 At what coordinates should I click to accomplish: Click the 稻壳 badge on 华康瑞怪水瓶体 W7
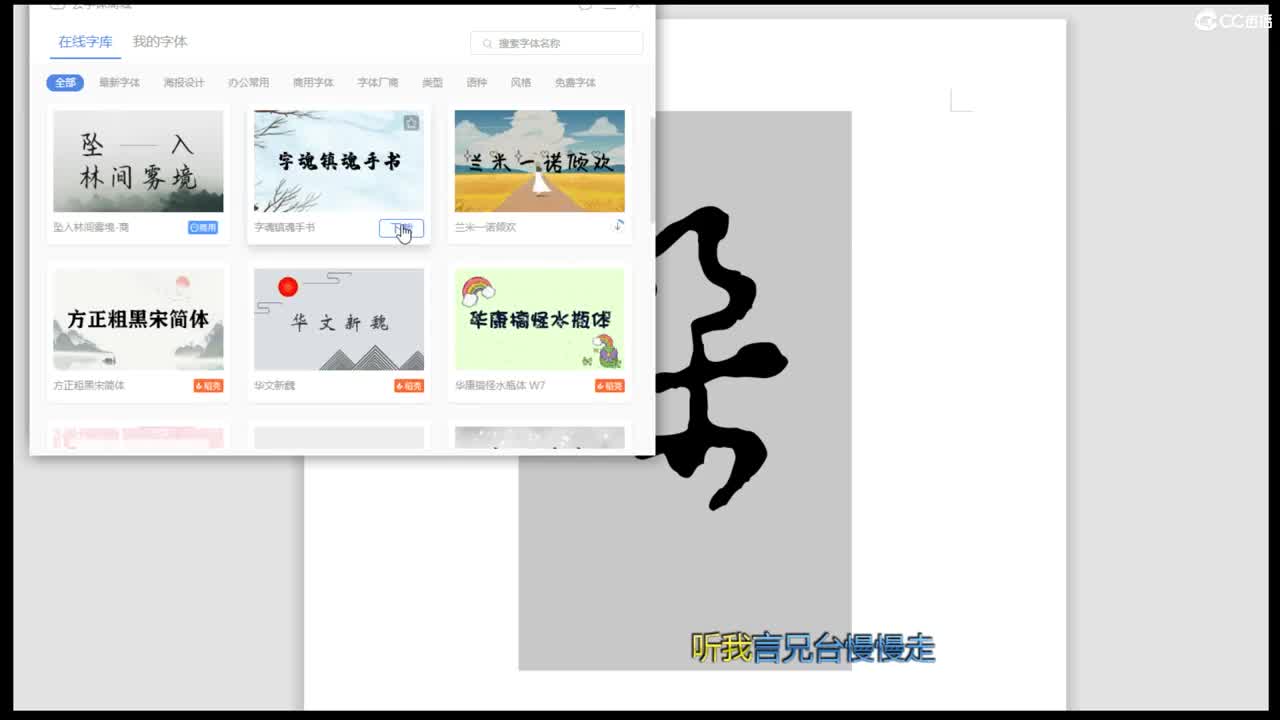[x=609, y=385]
